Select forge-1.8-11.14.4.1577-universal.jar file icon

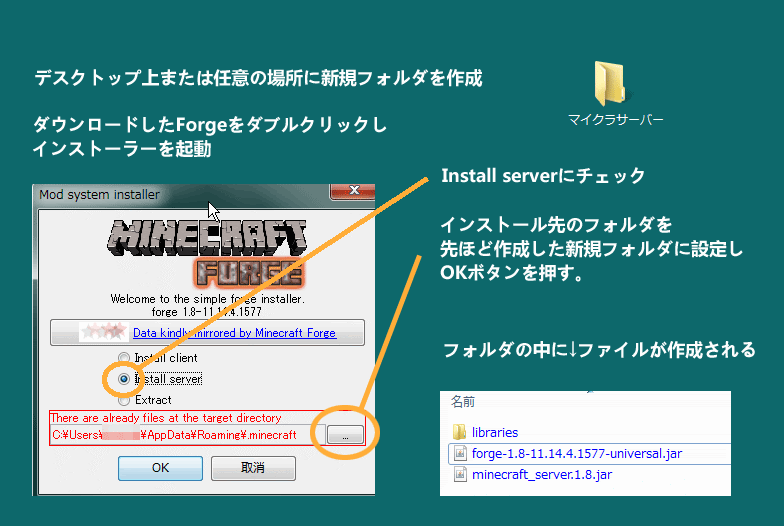[460, 454]
